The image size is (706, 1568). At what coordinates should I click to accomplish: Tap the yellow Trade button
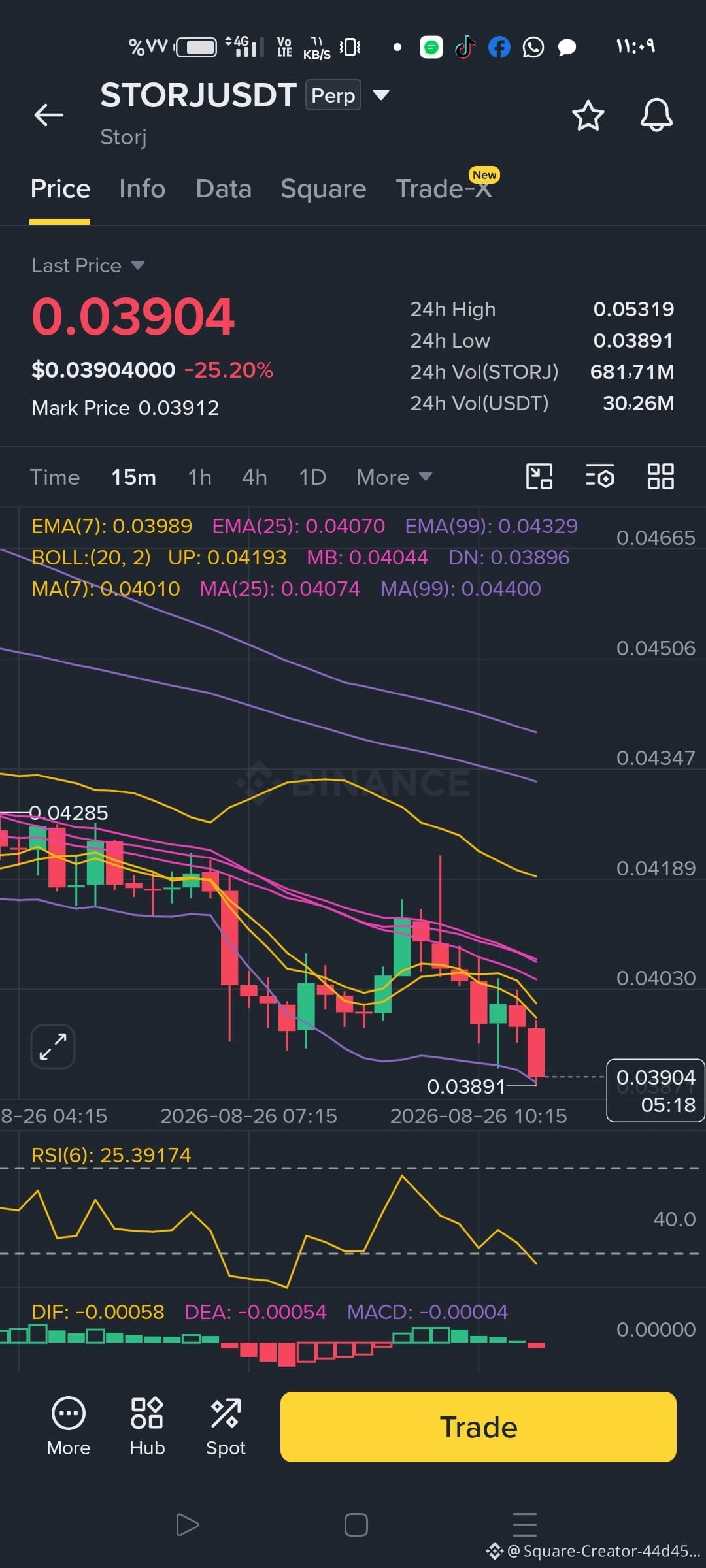478,1427
